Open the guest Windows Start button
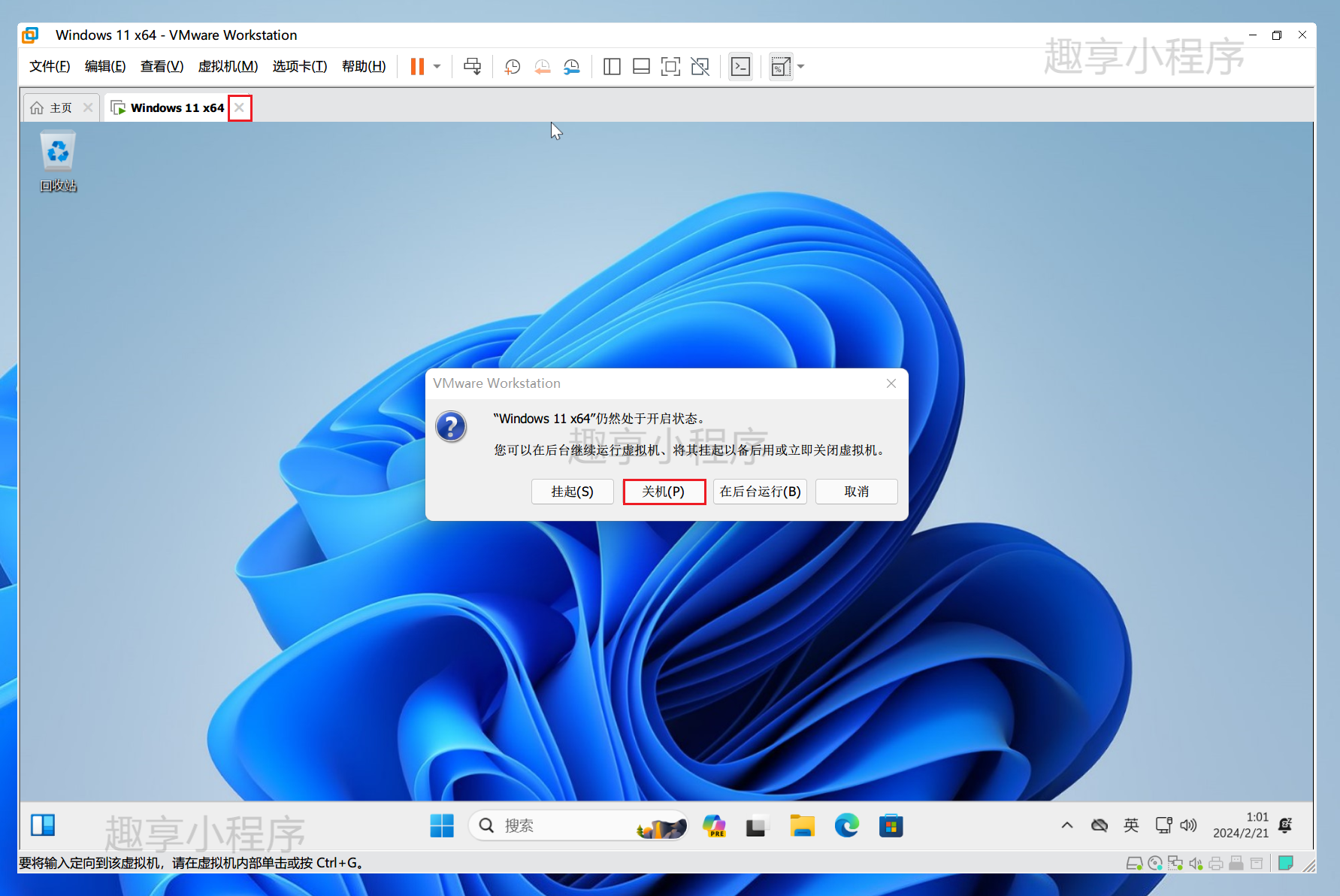 point(442,826)
